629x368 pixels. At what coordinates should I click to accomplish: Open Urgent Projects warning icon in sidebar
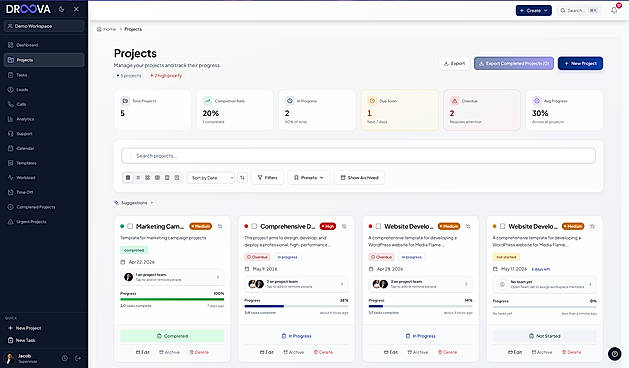pos(11,222)
